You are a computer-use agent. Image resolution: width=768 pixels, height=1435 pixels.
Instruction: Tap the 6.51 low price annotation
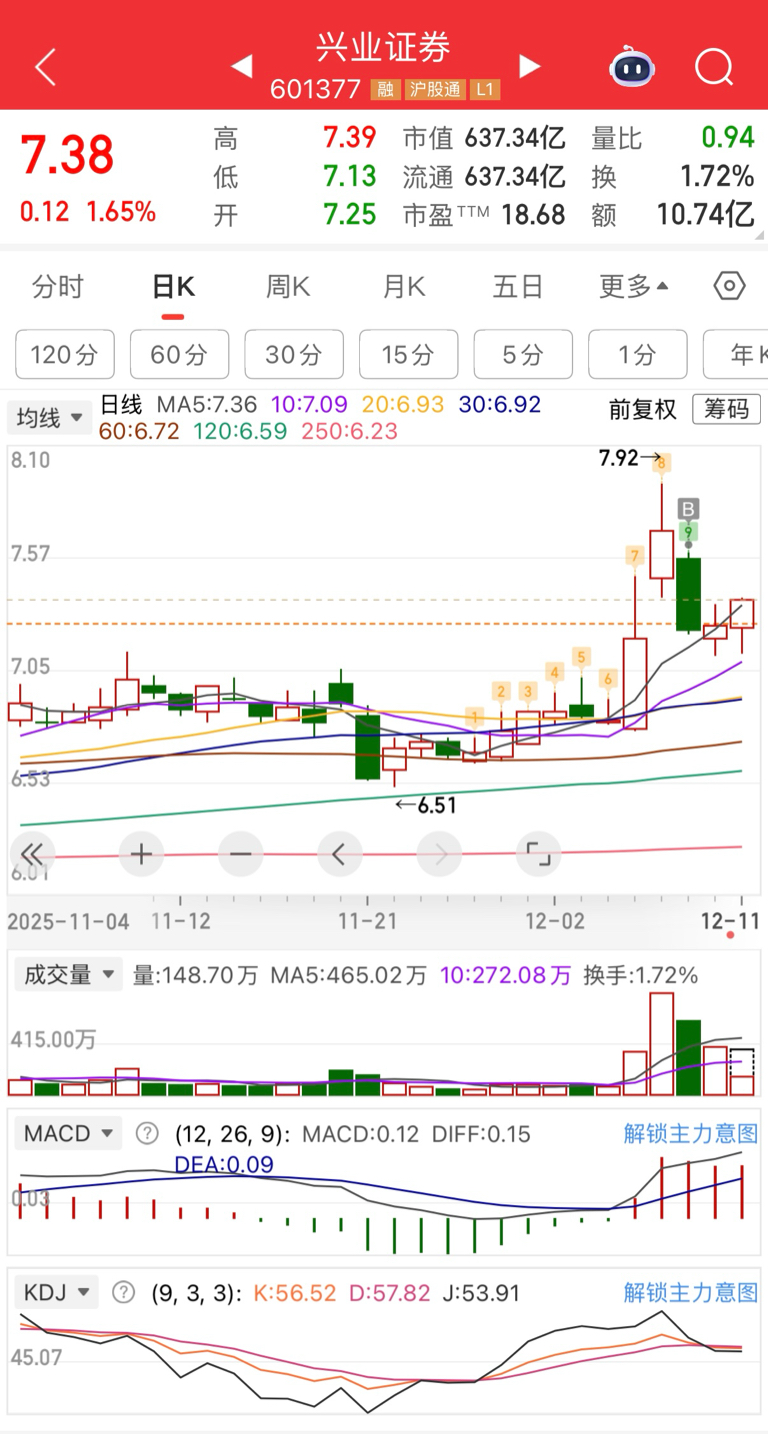tap(436, 805)
